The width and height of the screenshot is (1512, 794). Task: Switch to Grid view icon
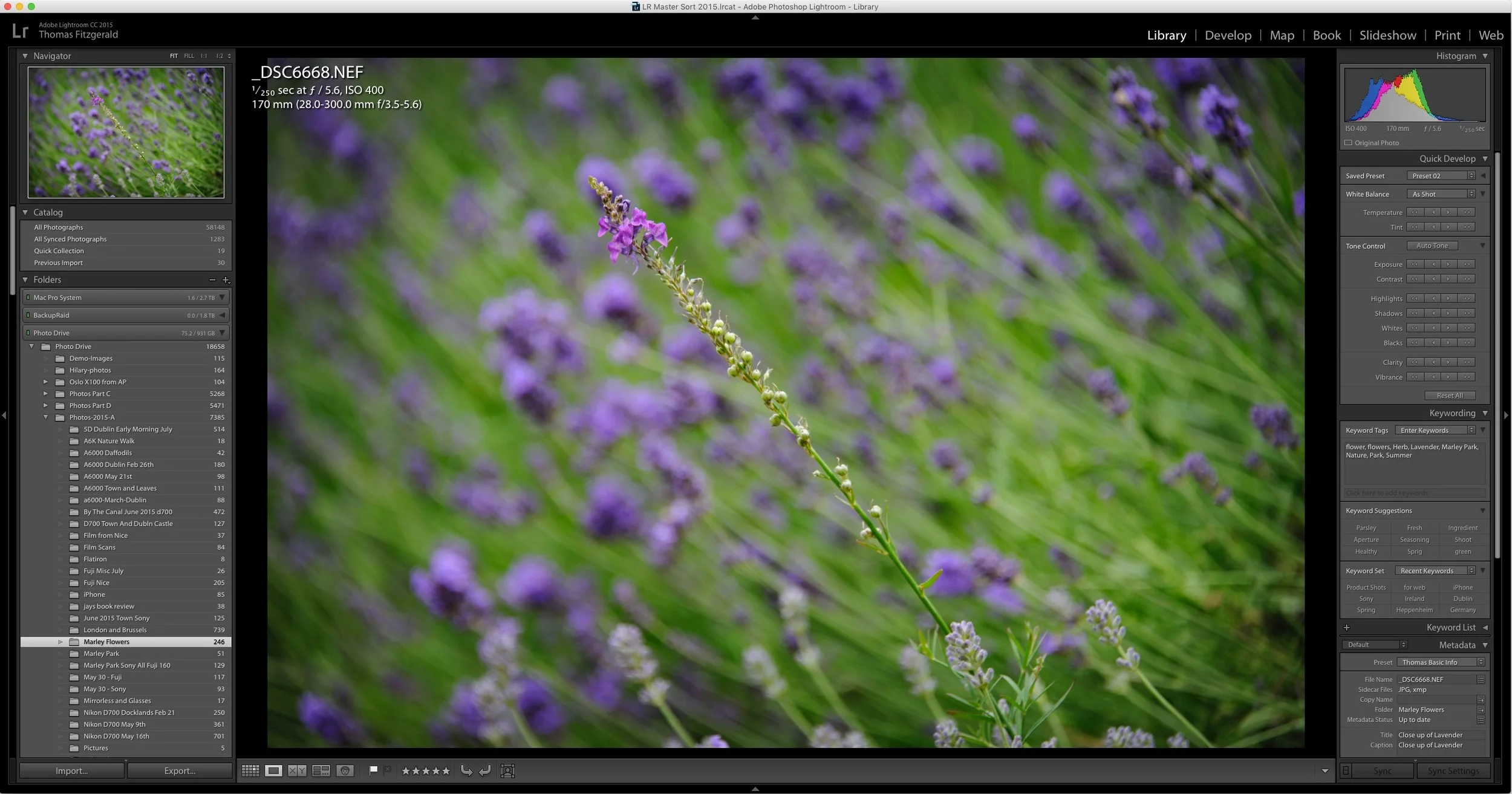coord(250,770)
